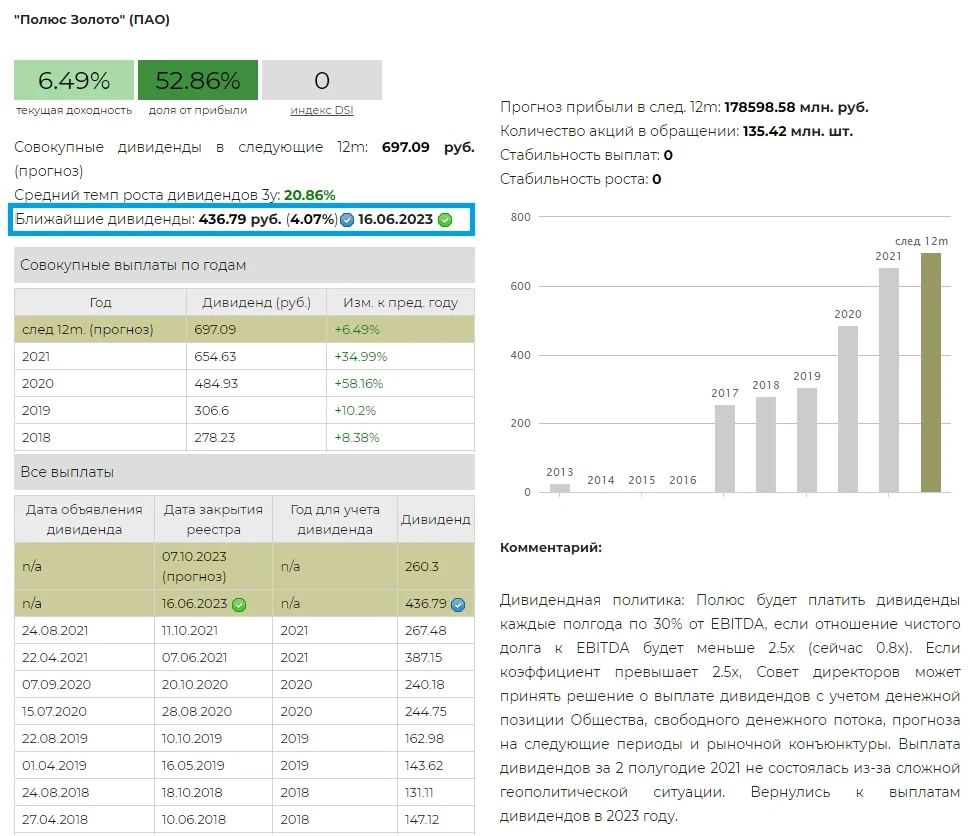Click the Совокупные выплаты по годам section header
The height and width of the screenshot is (836, 970).
244,265
